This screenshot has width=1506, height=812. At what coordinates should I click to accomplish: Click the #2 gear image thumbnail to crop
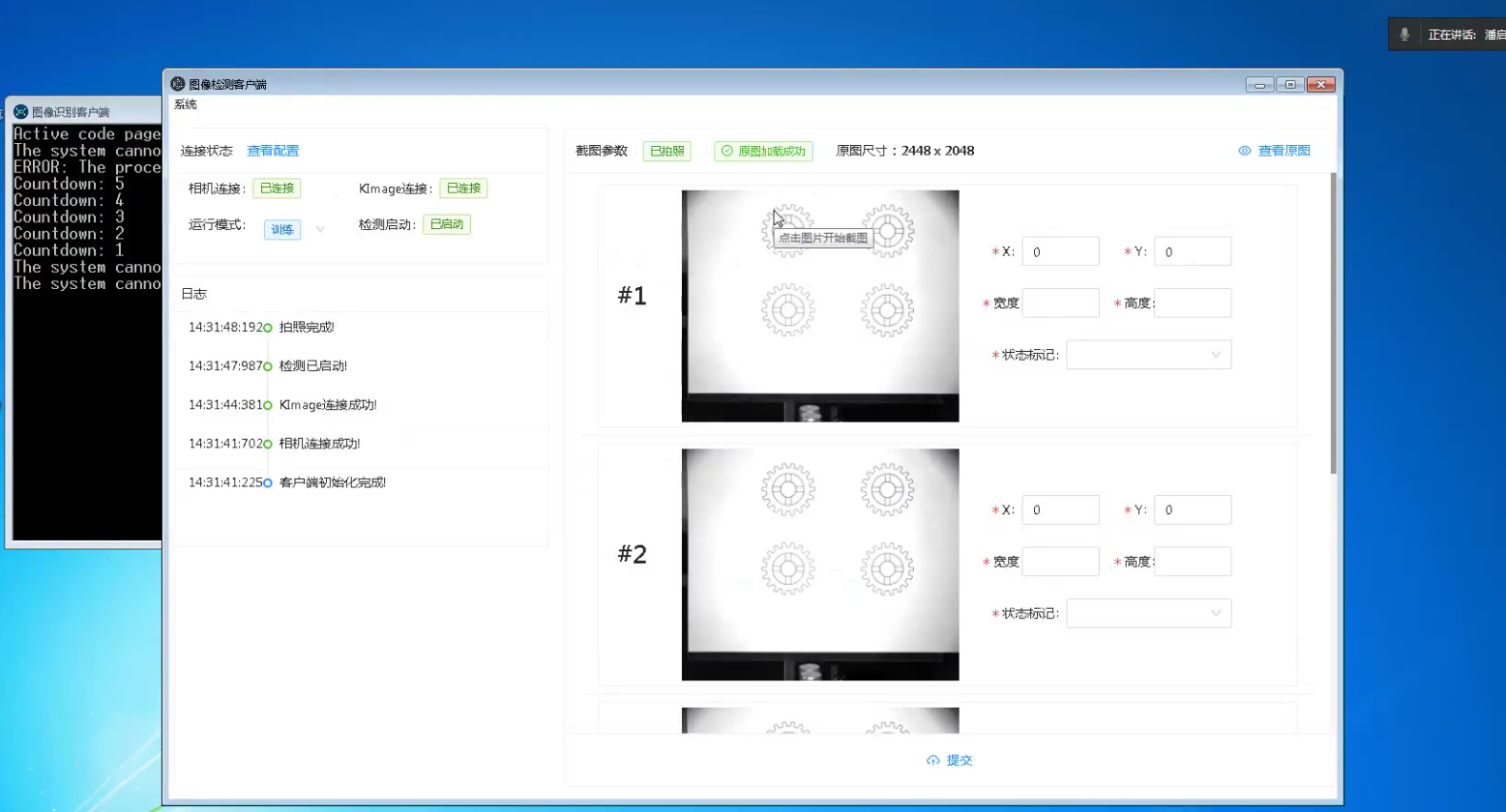(x=820, y=565)
